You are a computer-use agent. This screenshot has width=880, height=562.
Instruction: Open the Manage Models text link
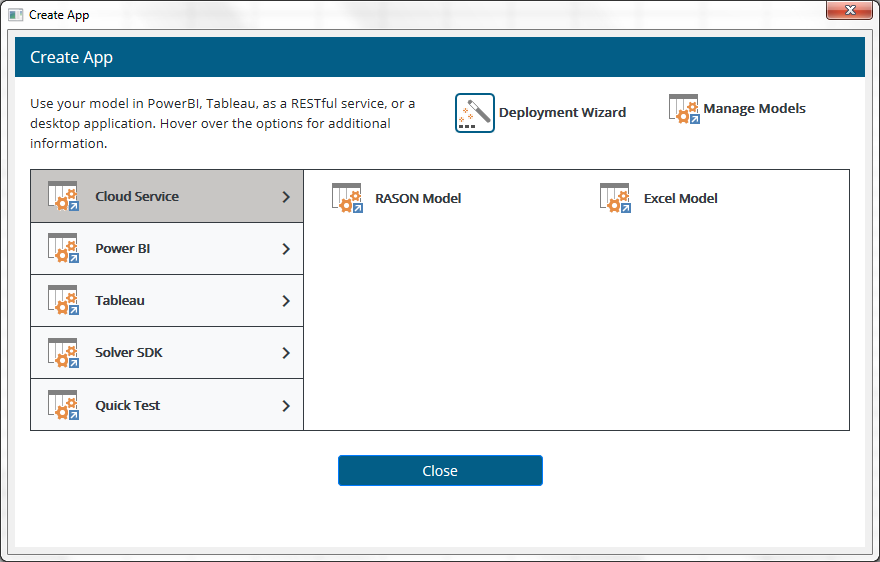(754, 109)
